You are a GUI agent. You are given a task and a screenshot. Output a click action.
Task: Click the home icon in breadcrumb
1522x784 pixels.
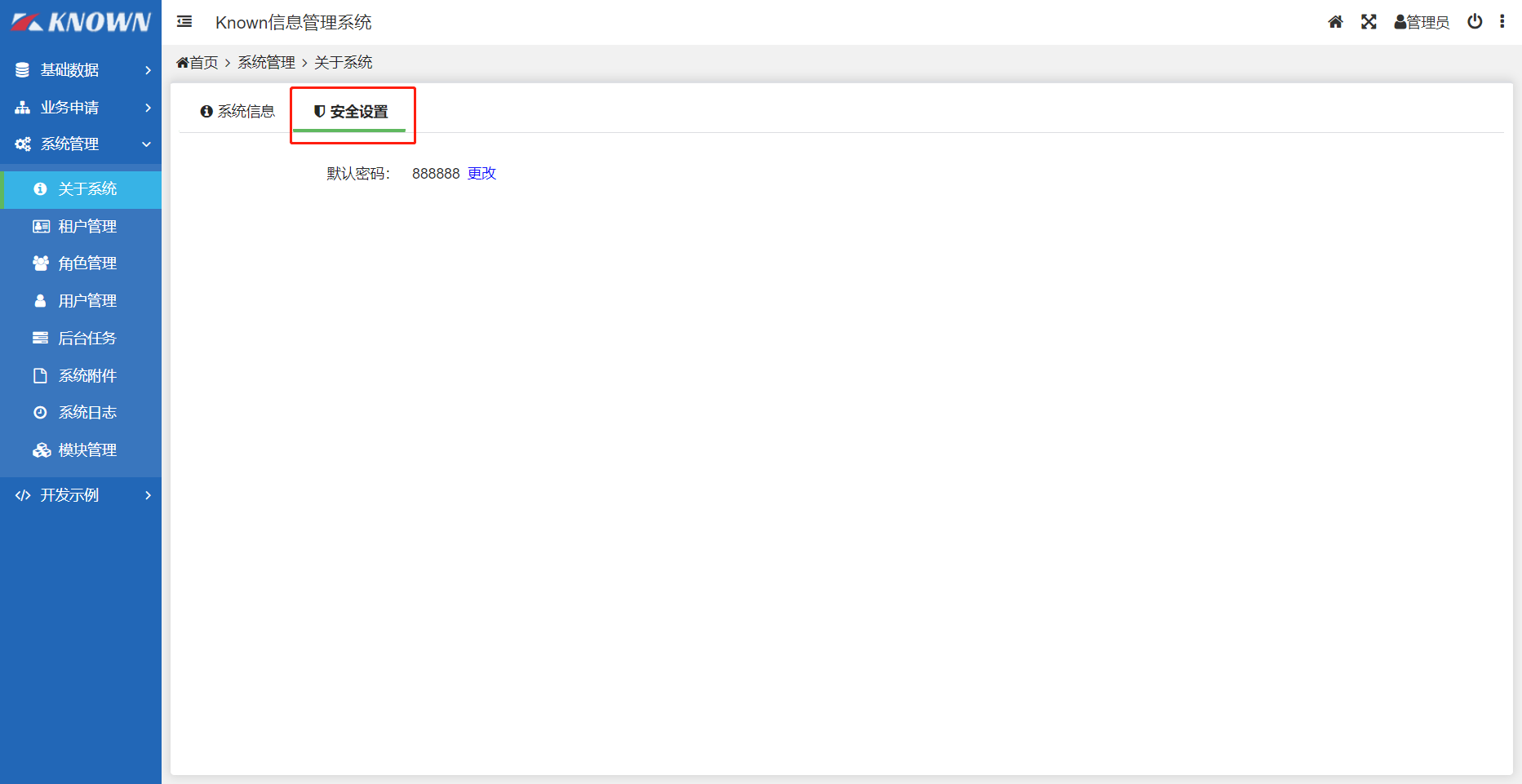[183, 63]
